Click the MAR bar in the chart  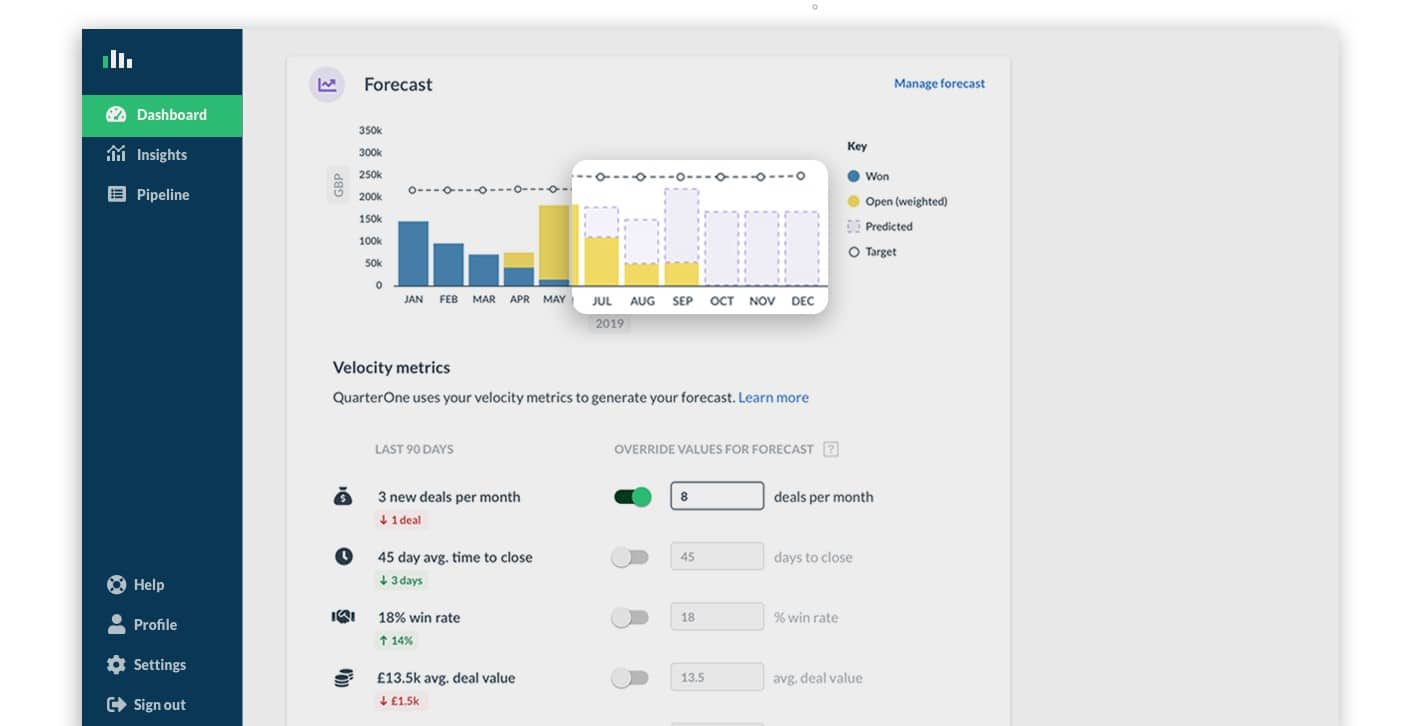(484, 270)
